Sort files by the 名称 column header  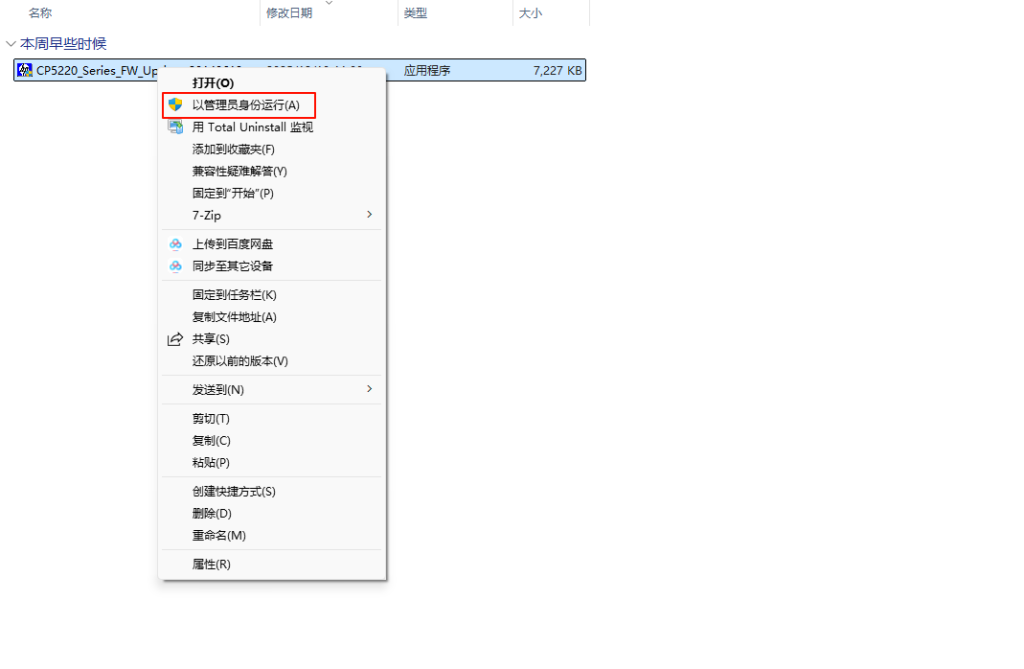point(40,13)
